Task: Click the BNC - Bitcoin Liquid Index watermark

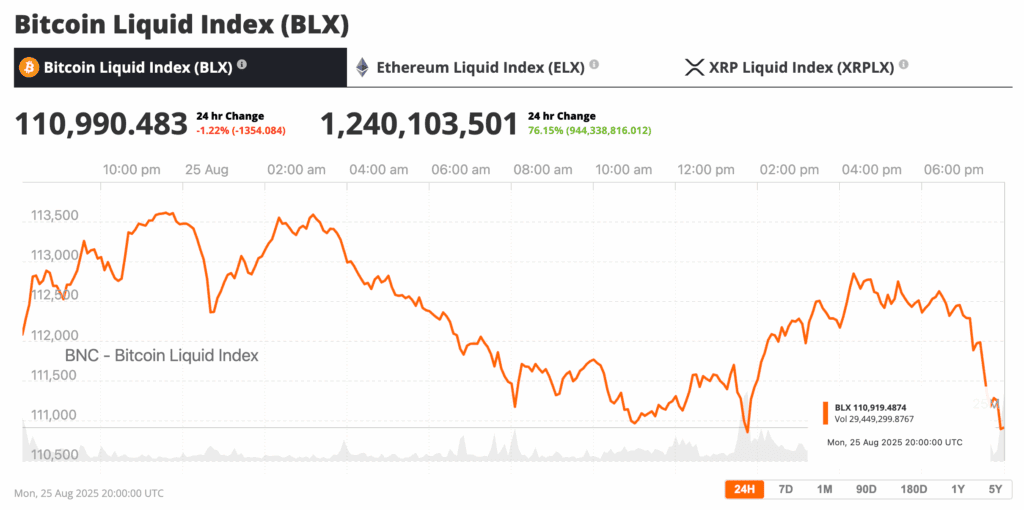Action: (x=161, y=355)
